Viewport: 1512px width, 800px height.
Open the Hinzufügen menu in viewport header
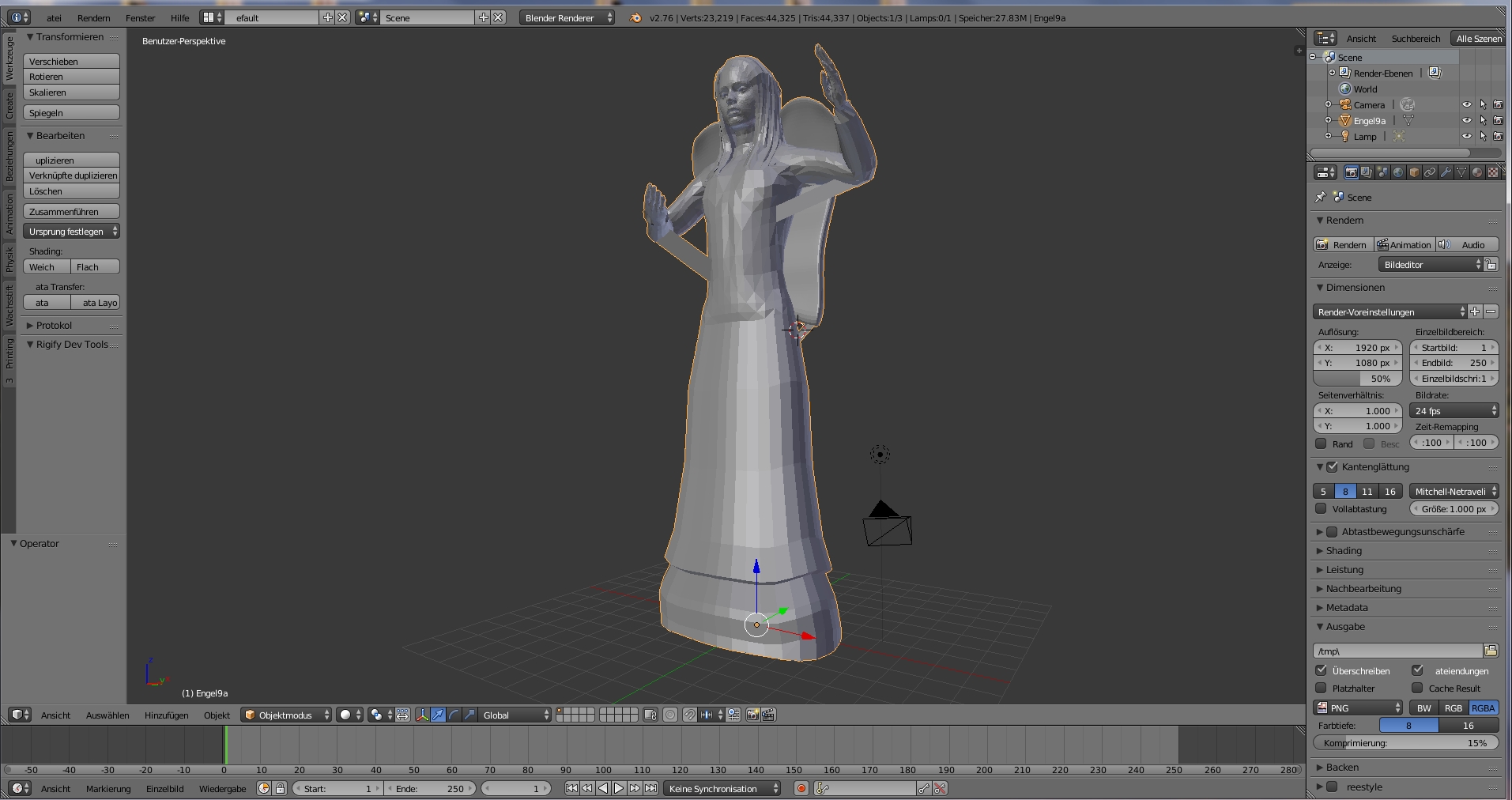click(166, 715)
